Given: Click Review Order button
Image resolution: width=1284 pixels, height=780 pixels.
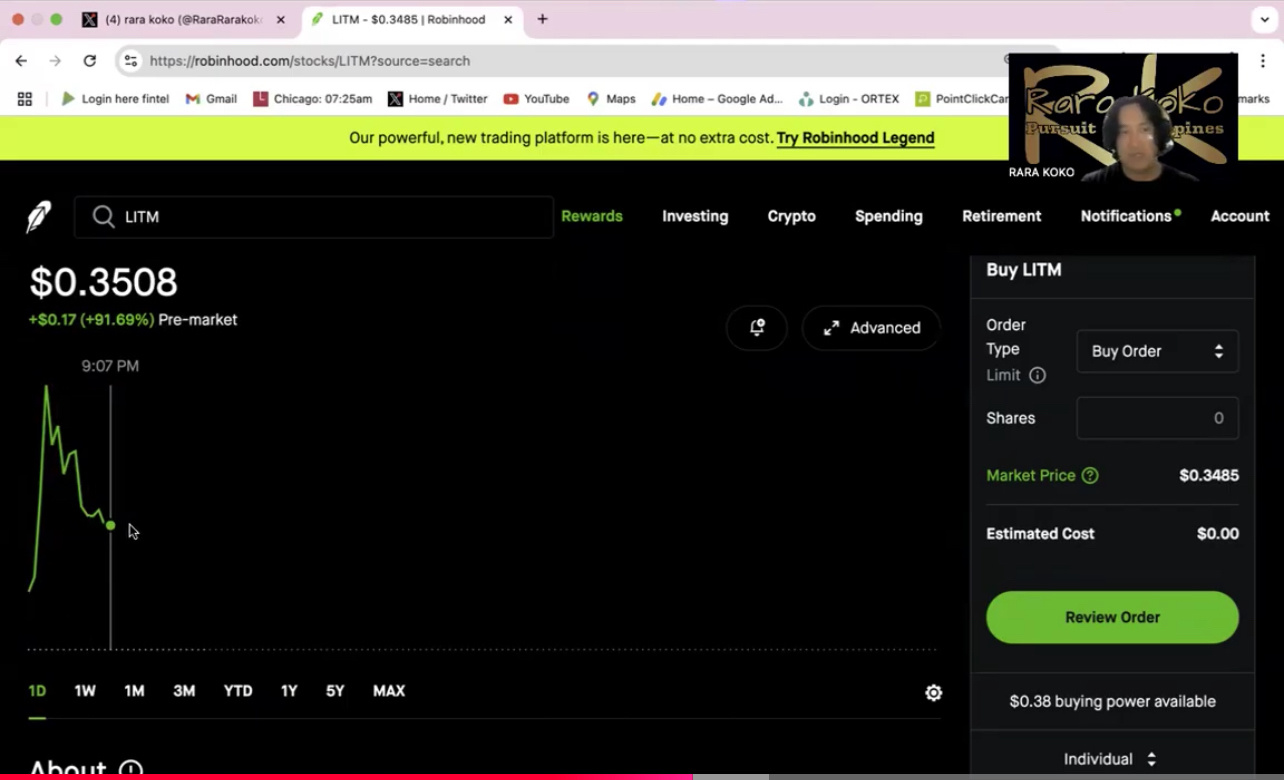Looking at the screenshot, I should [x=1112, y=617].
